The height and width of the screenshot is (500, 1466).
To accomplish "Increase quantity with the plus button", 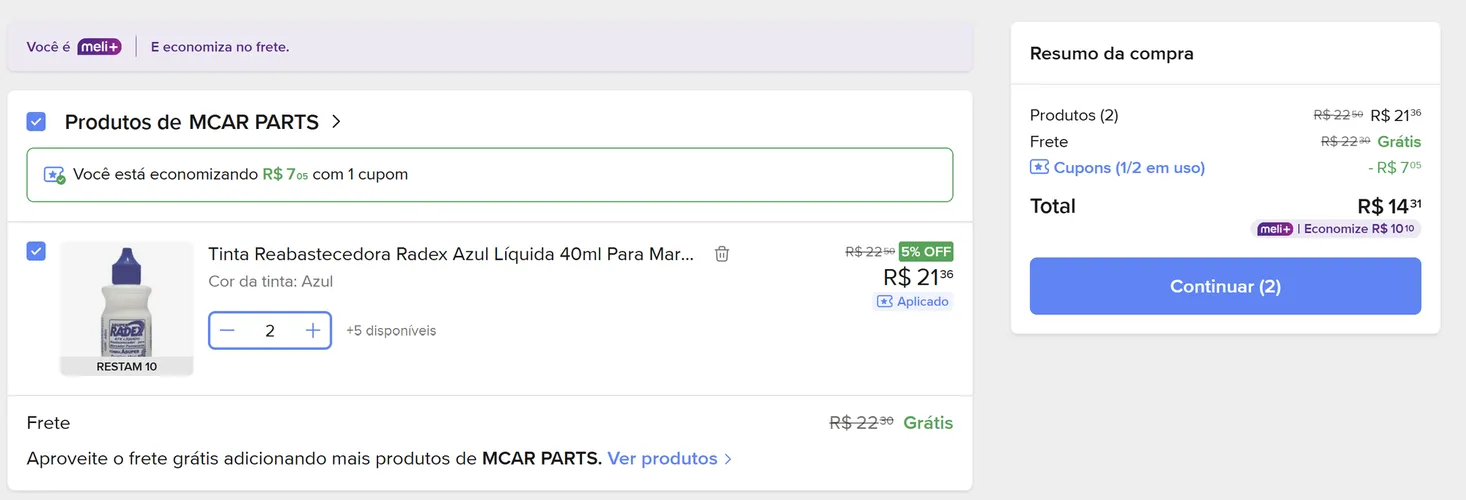I will pos(313,331).
